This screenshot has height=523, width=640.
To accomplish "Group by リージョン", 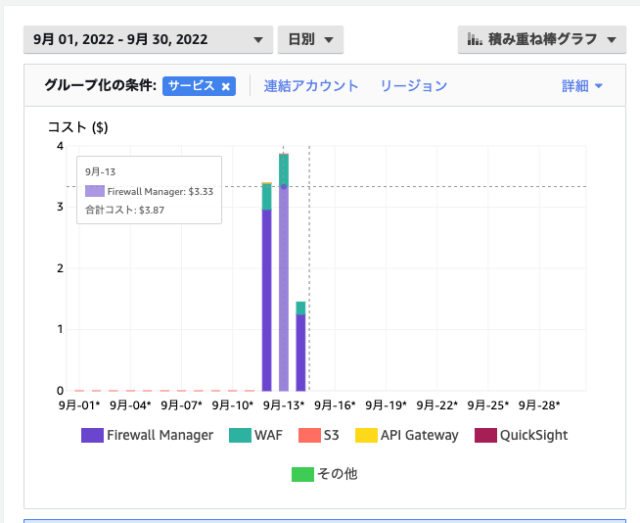I will pos(414,86).
